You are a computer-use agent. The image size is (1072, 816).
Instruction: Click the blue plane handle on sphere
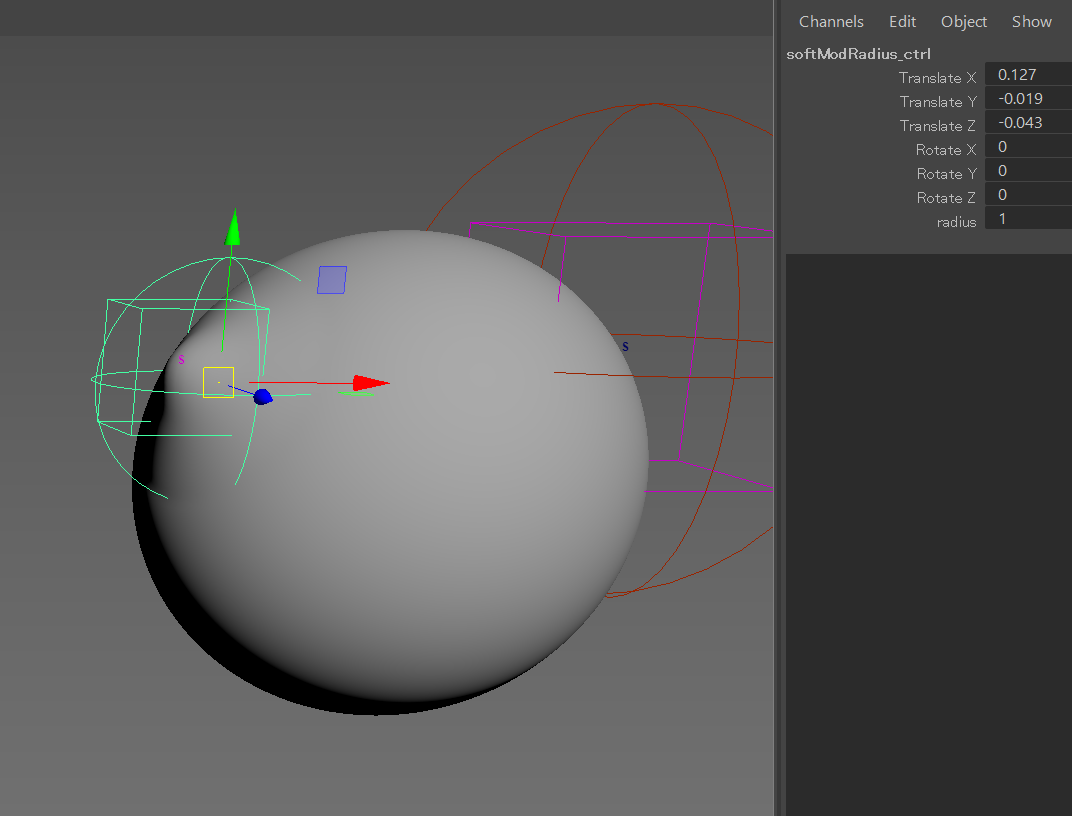(332, 280)
